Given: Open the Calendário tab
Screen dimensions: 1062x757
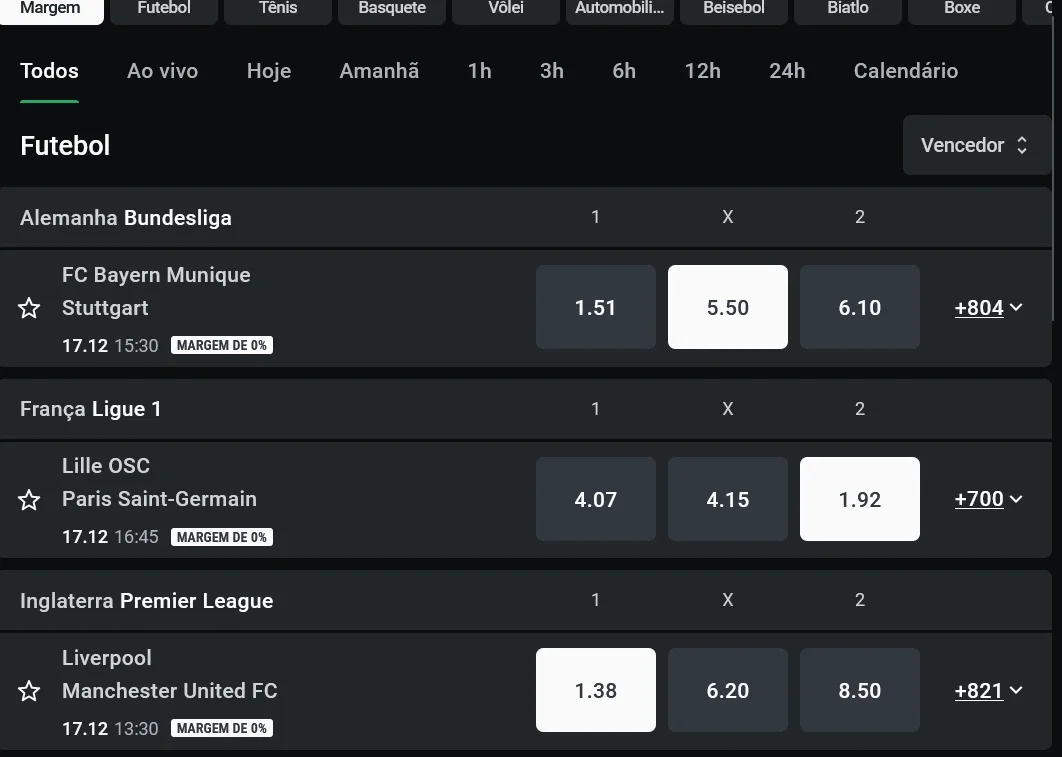Looking at the screenshot, I should [905, 71].
